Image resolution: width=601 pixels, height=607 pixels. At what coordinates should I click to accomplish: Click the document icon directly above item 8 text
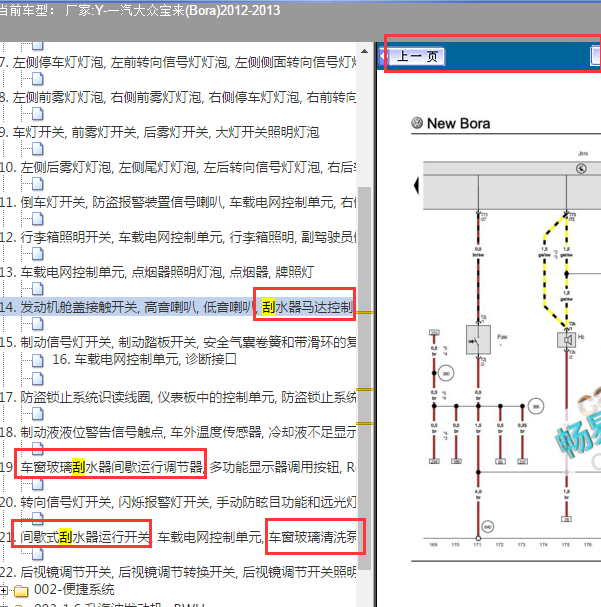coord(38,79)
